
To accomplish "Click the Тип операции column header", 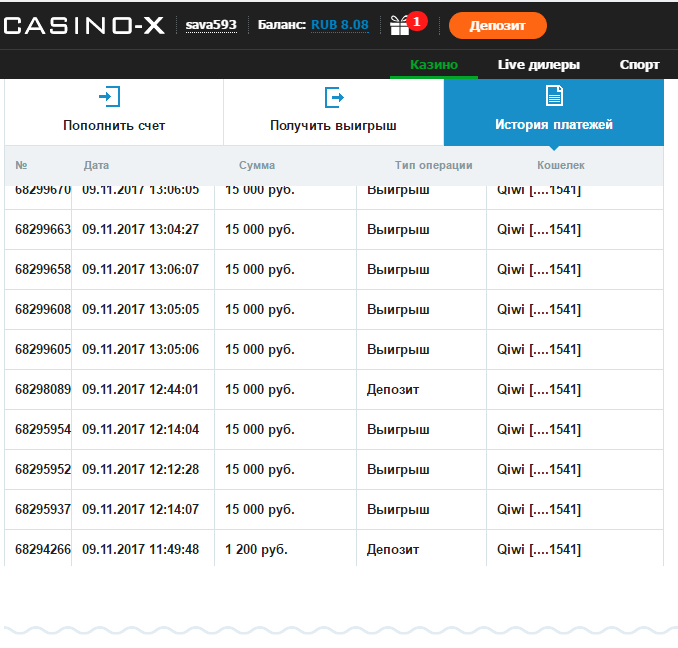I will click(433, 165).
